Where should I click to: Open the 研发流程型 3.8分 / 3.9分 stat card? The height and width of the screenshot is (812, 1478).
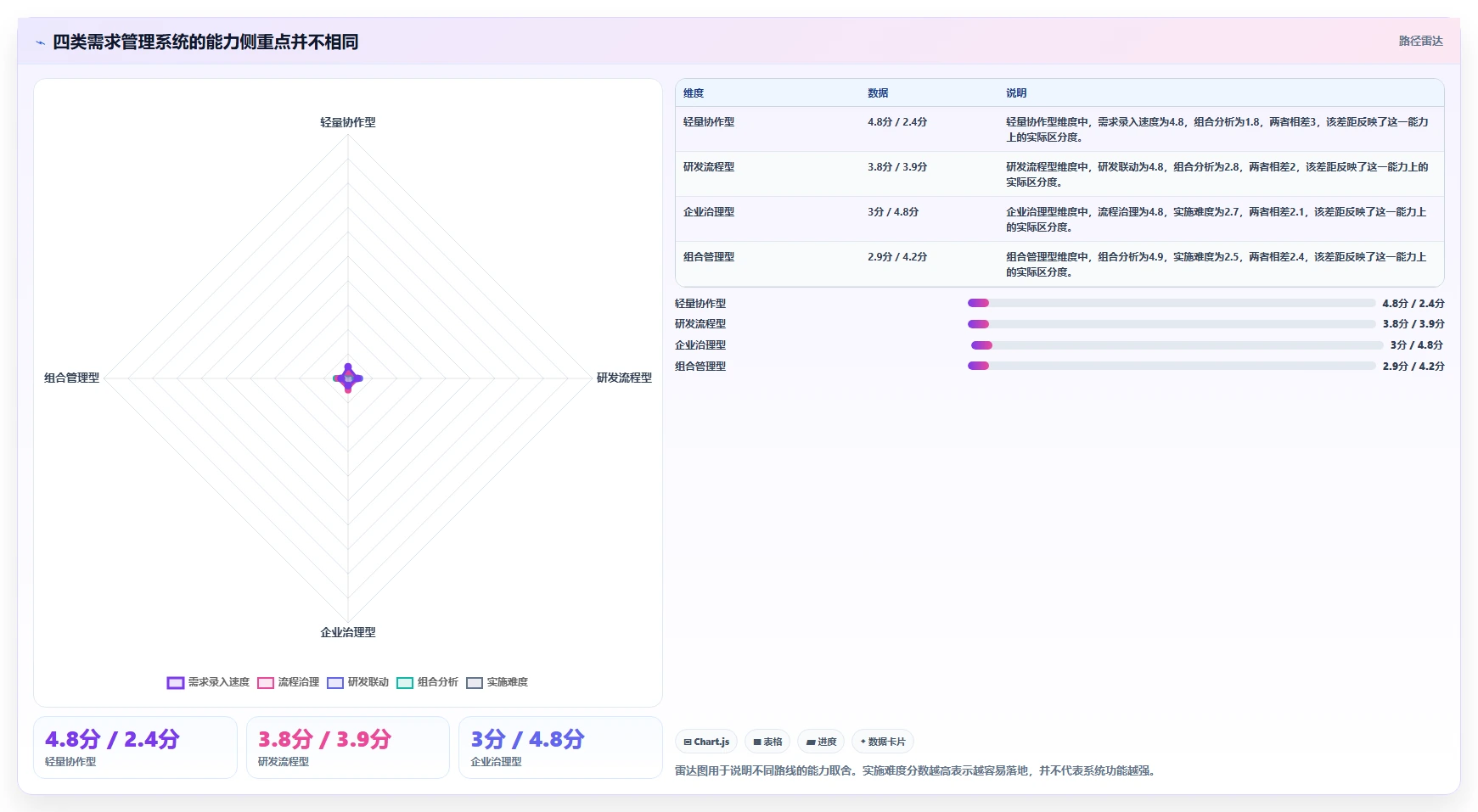pyautogui.click(x=348, y=748)
